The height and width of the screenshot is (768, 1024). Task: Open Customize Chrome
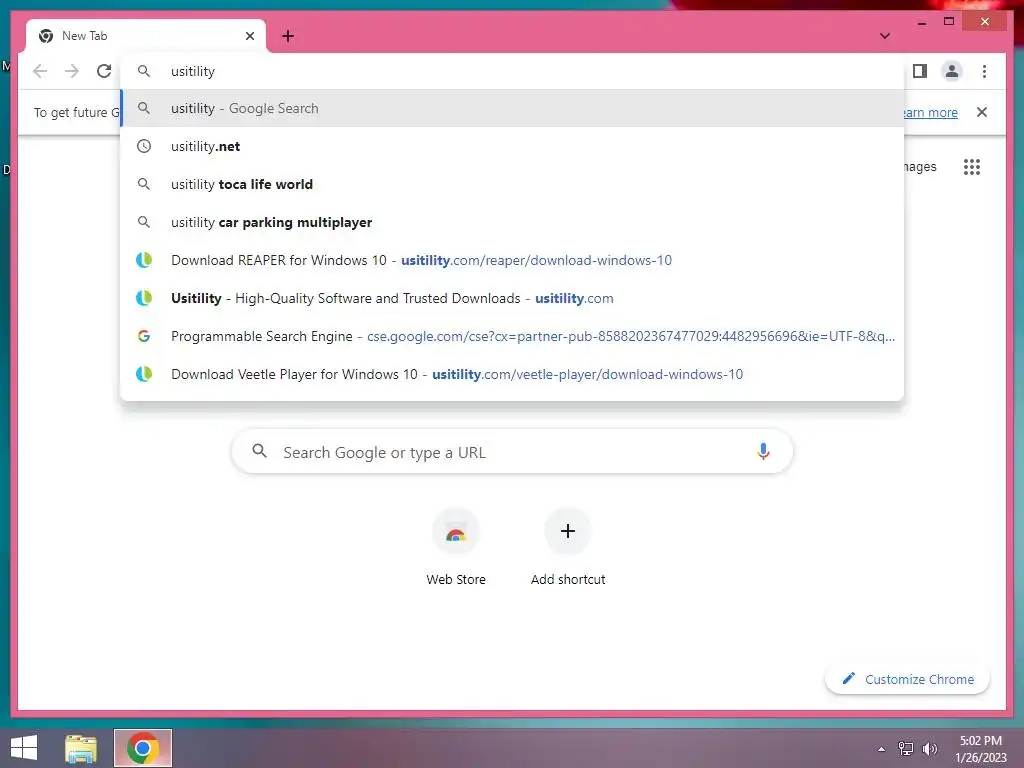coord(908,679)
